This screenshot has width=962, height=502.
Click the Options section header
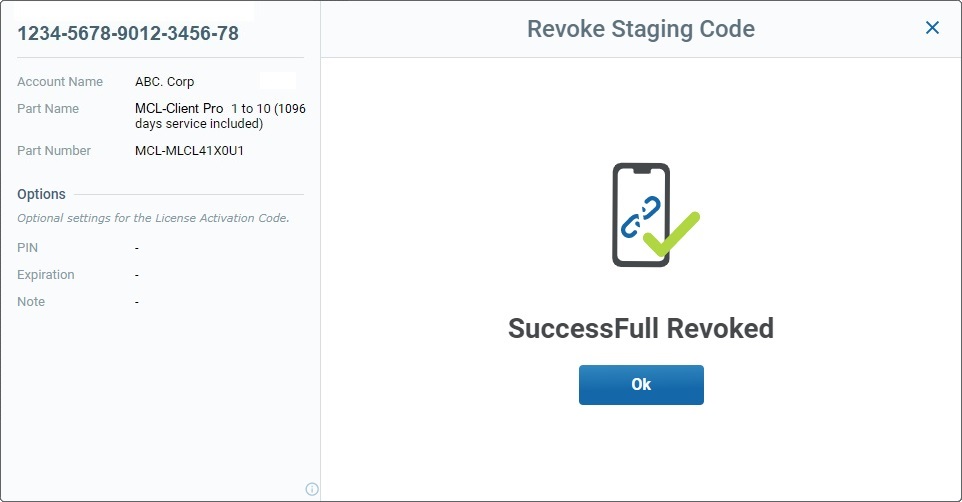coord(41,194)
